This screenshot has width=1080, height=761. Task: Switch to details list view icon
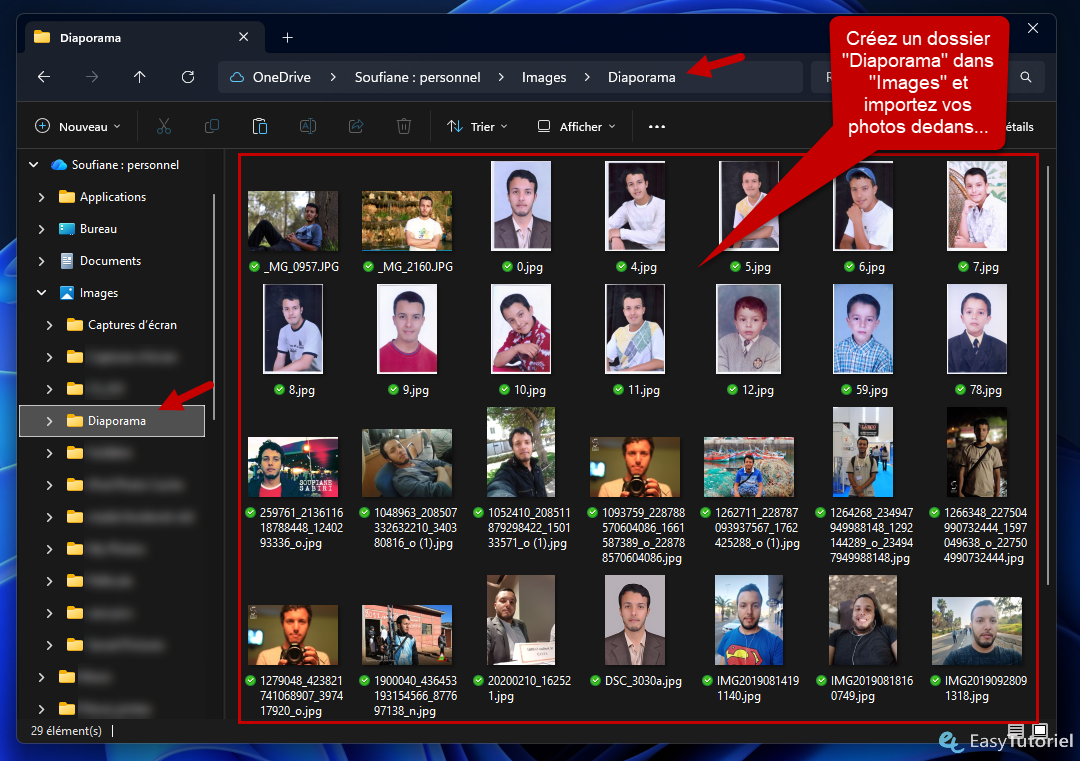(1016, 730)
